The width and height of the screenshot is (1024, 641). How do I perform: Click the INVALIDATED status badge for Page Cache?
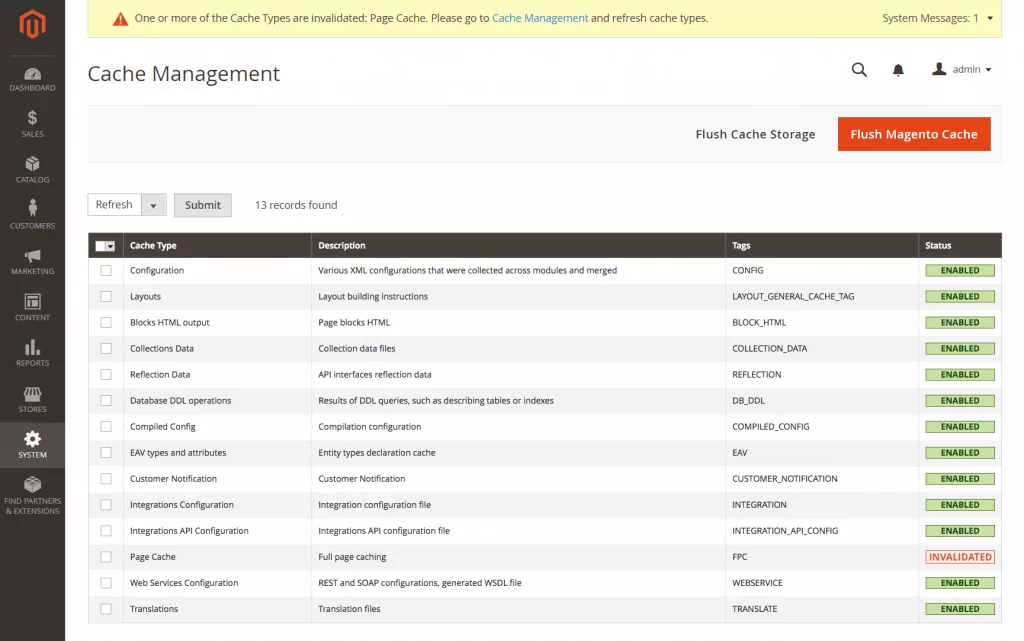point(960,557)
